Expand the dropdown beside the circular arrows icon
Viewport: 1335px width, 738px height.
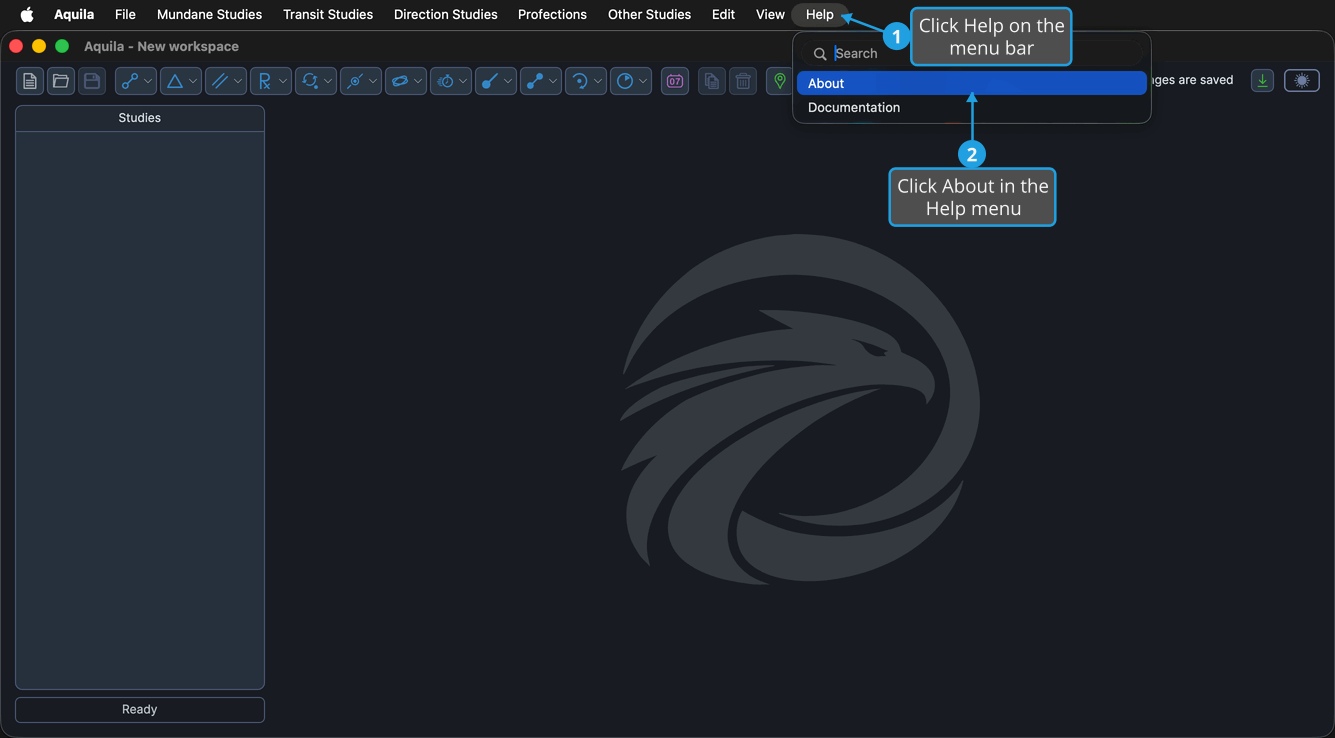(328, 81)
